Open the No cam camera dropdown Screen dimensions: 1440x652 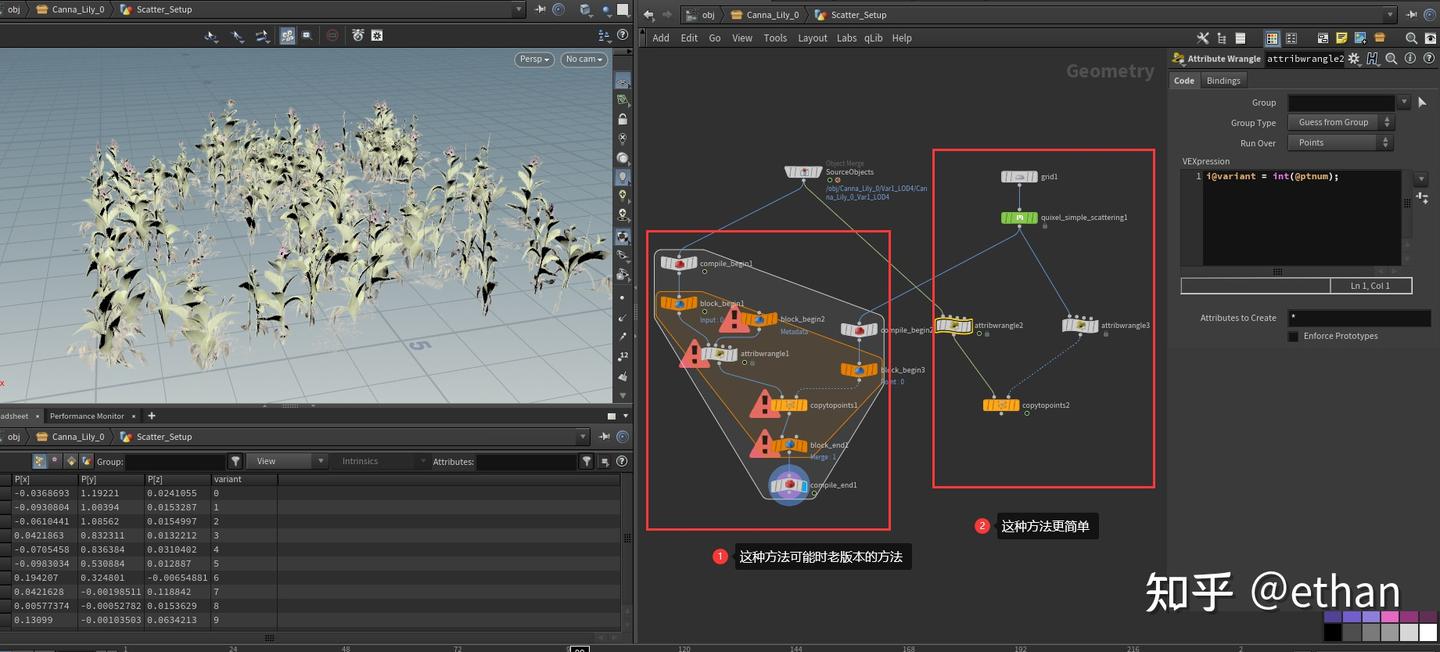584,59
